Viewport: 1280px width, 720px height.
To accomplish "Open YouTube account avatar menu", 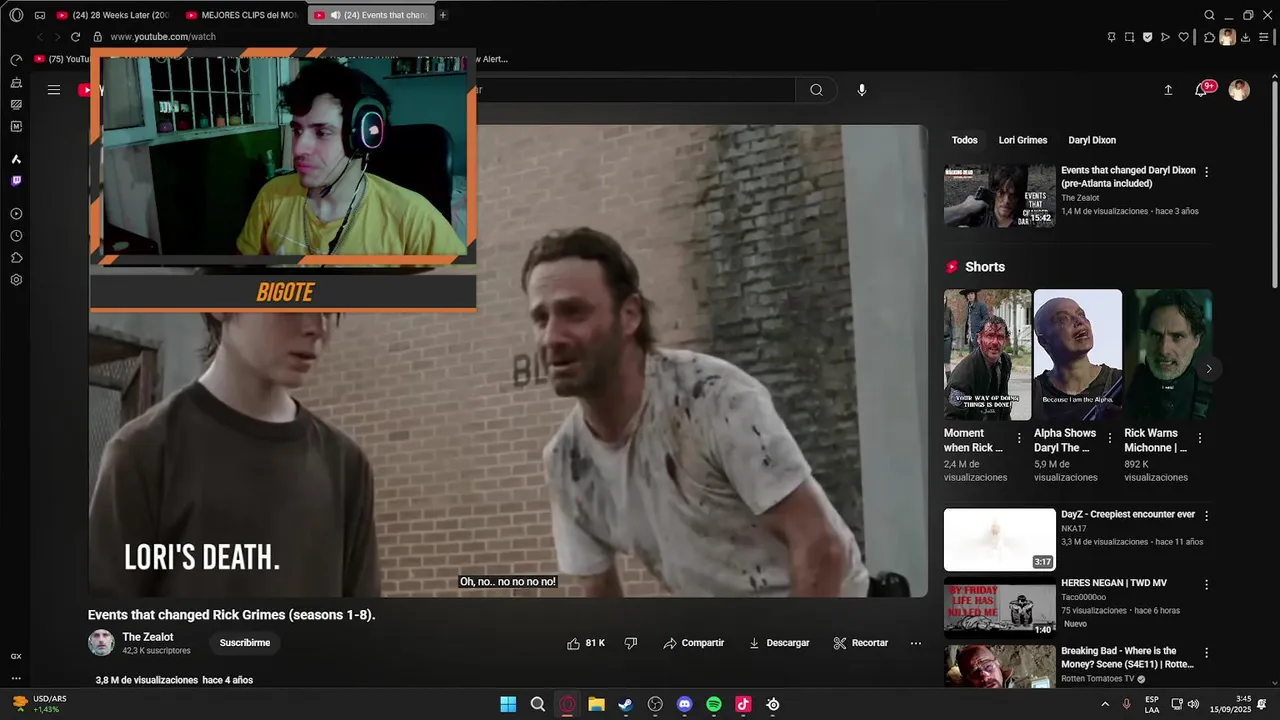I will click(1239, 90).
